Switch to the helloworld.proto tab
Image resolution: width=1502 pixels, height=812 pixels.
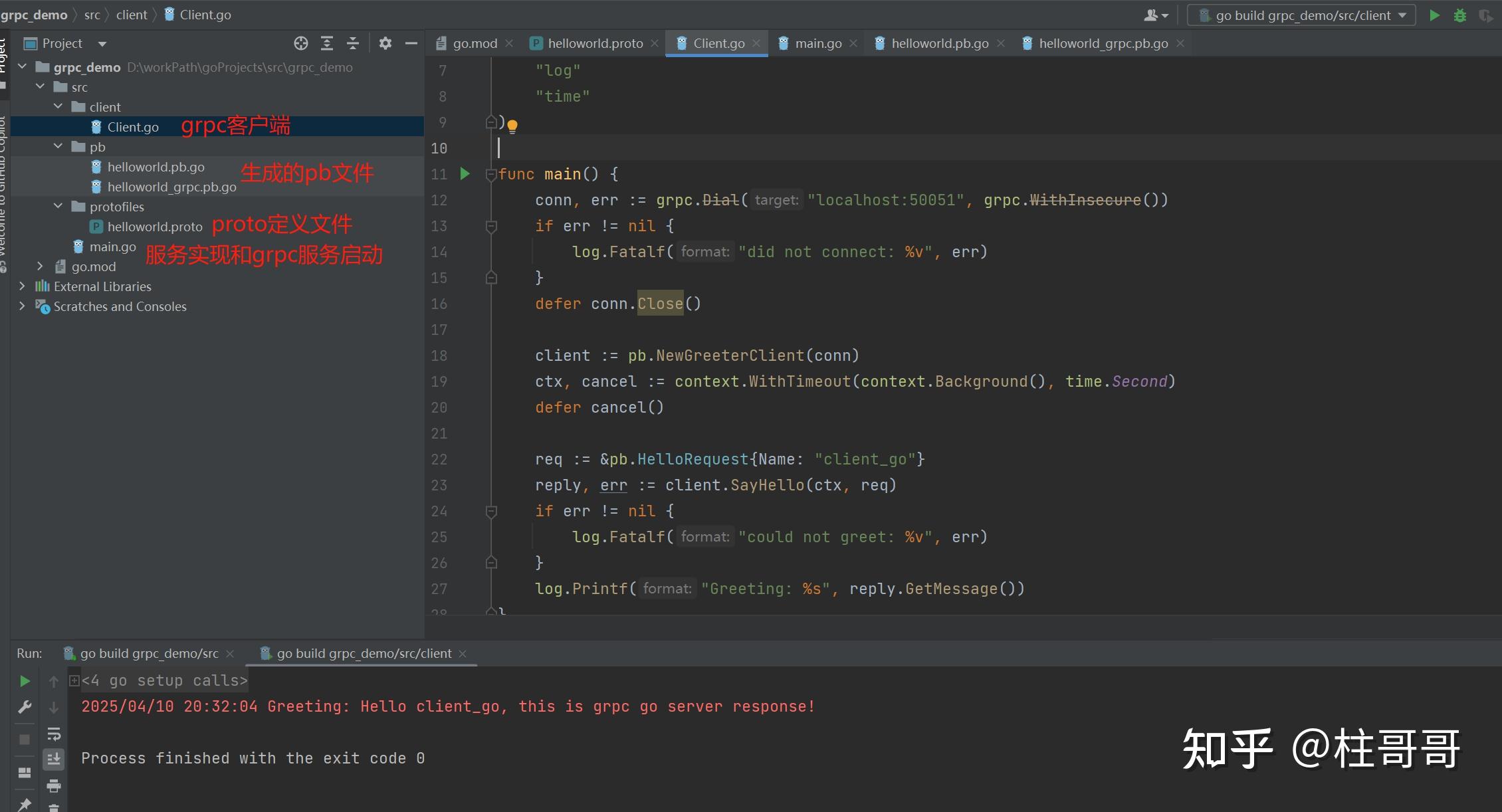[x=595, y=44]
